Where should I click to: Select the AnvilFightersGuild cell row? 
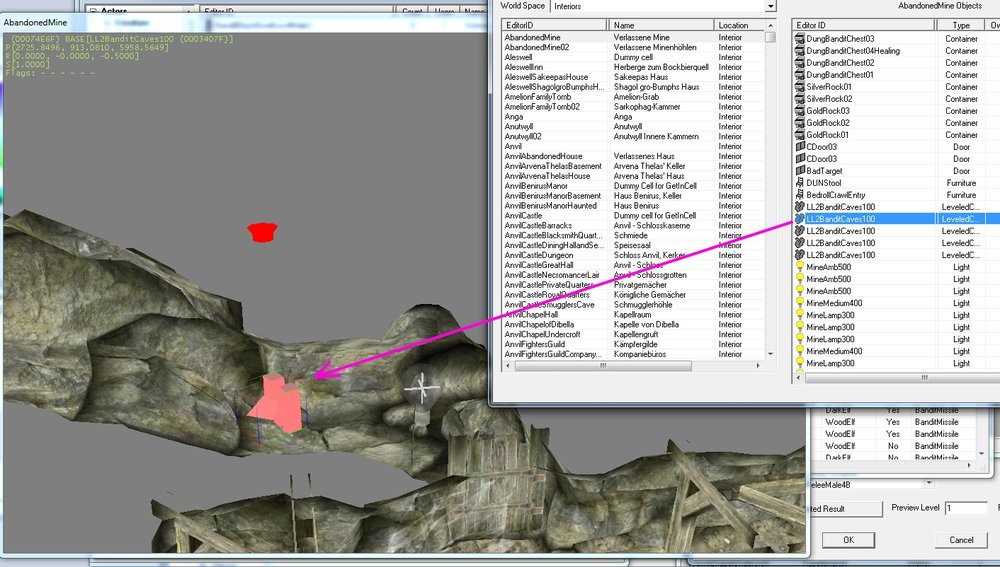coord(633,344)
